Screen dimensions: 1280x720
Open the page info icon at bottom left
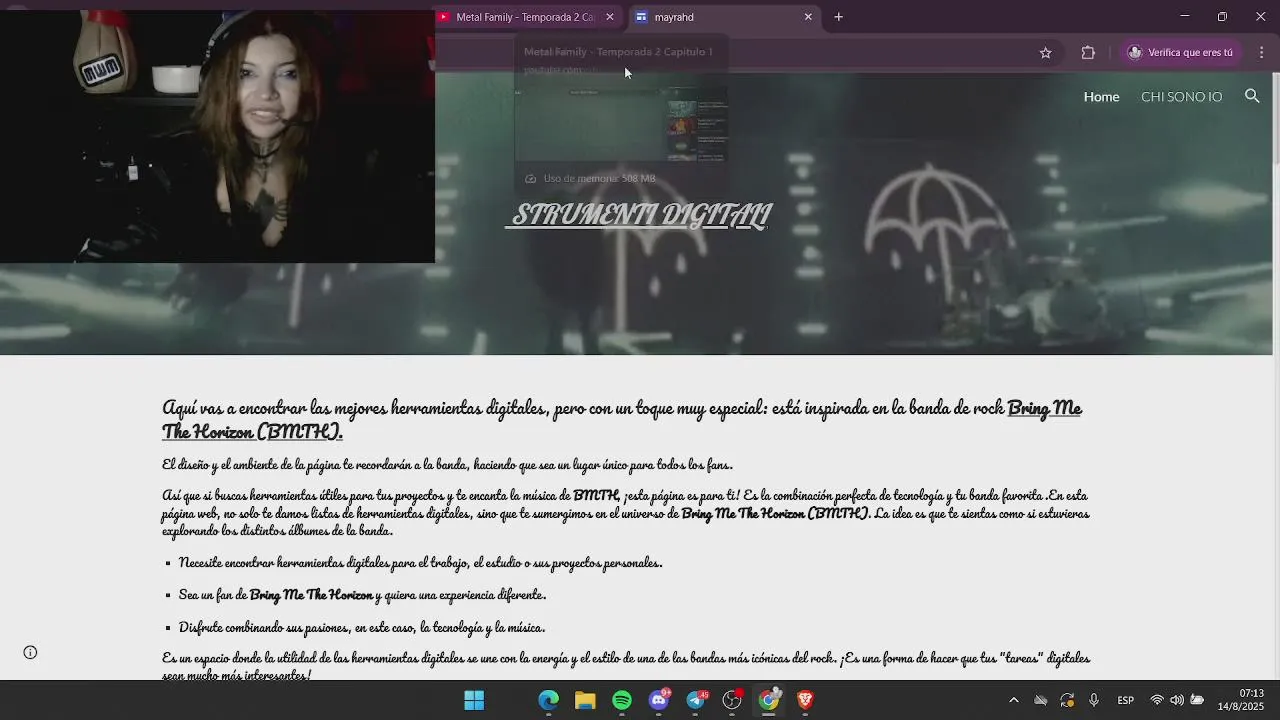30,652
